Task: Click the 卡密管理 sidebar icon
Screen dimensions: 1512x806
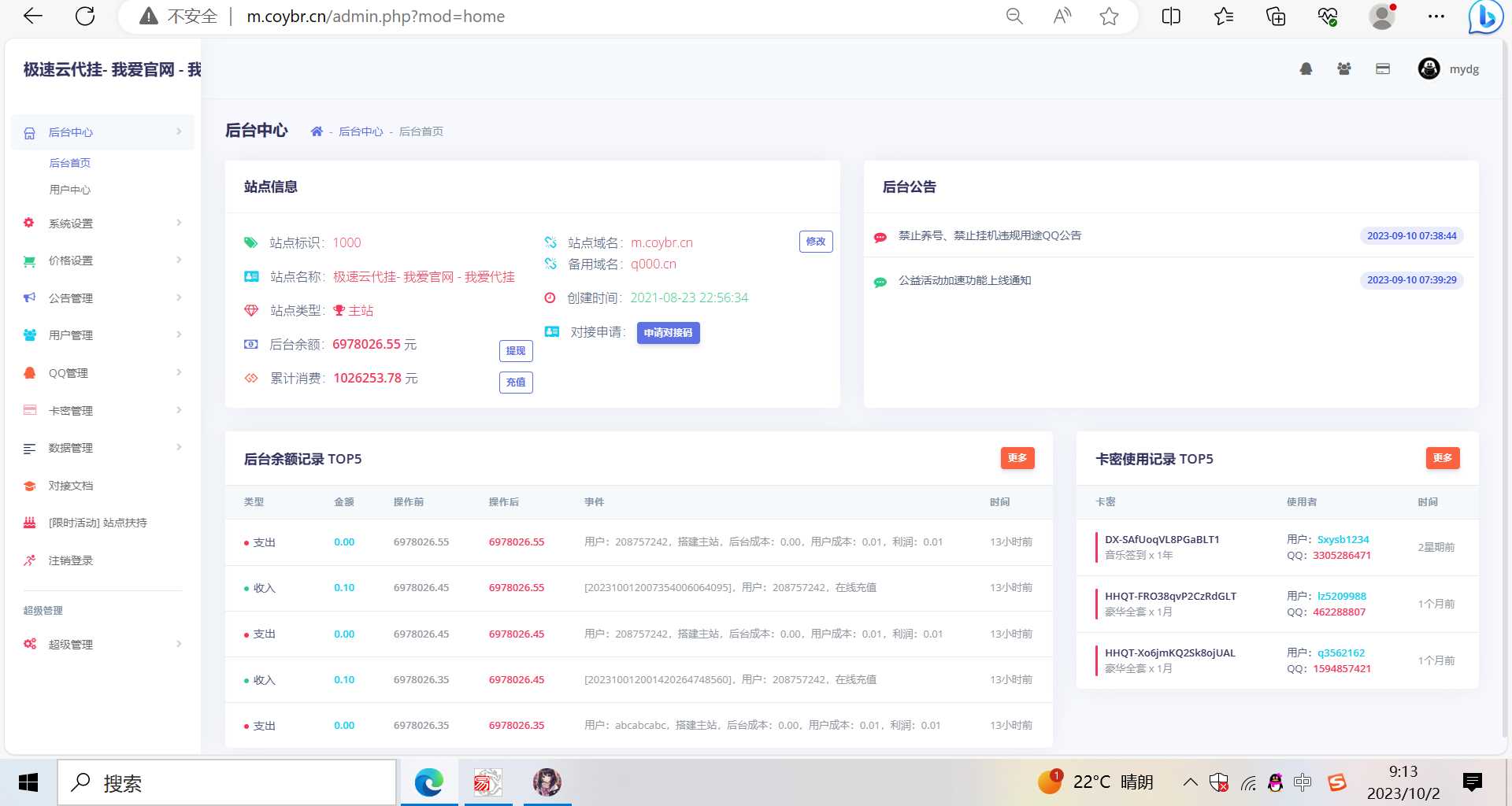Action: [x=29, y=410]
